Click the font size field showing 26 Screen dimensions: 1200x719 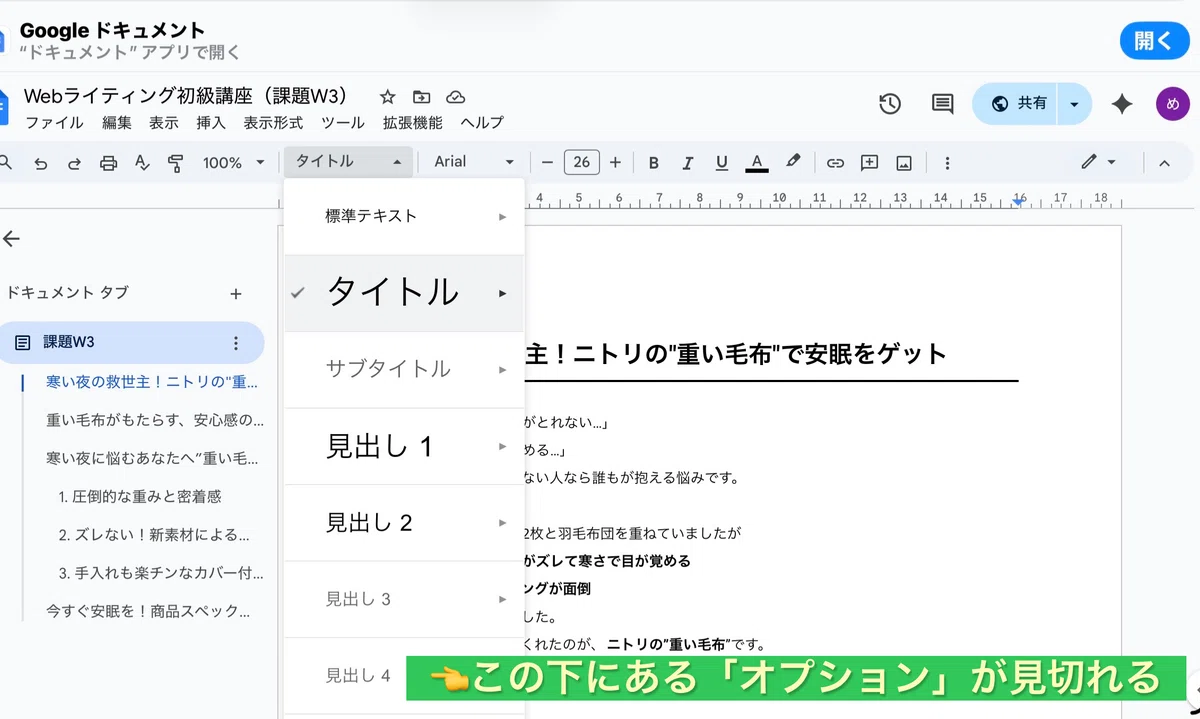581,162
